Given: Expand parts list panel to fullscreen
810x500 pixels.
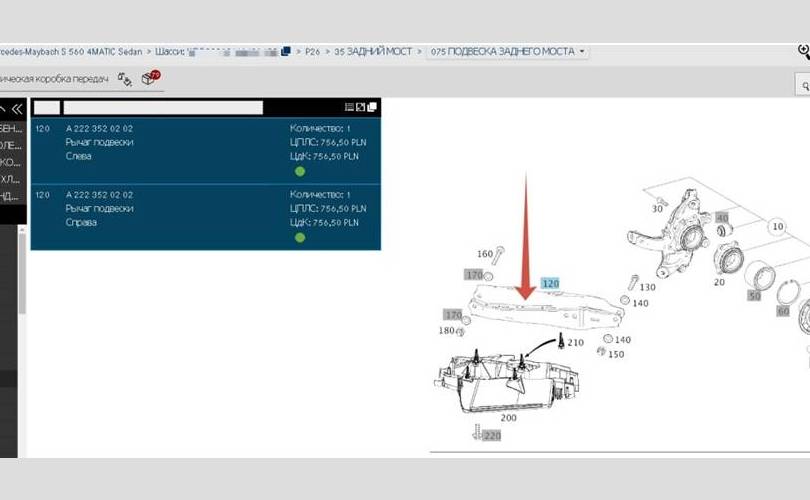Looking at the screenshot, I should [361, 107].
